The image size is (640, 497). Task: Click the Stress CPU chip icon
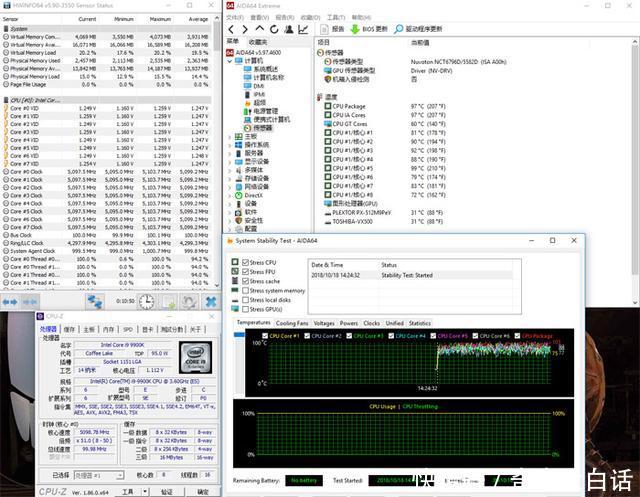(235, 262)
